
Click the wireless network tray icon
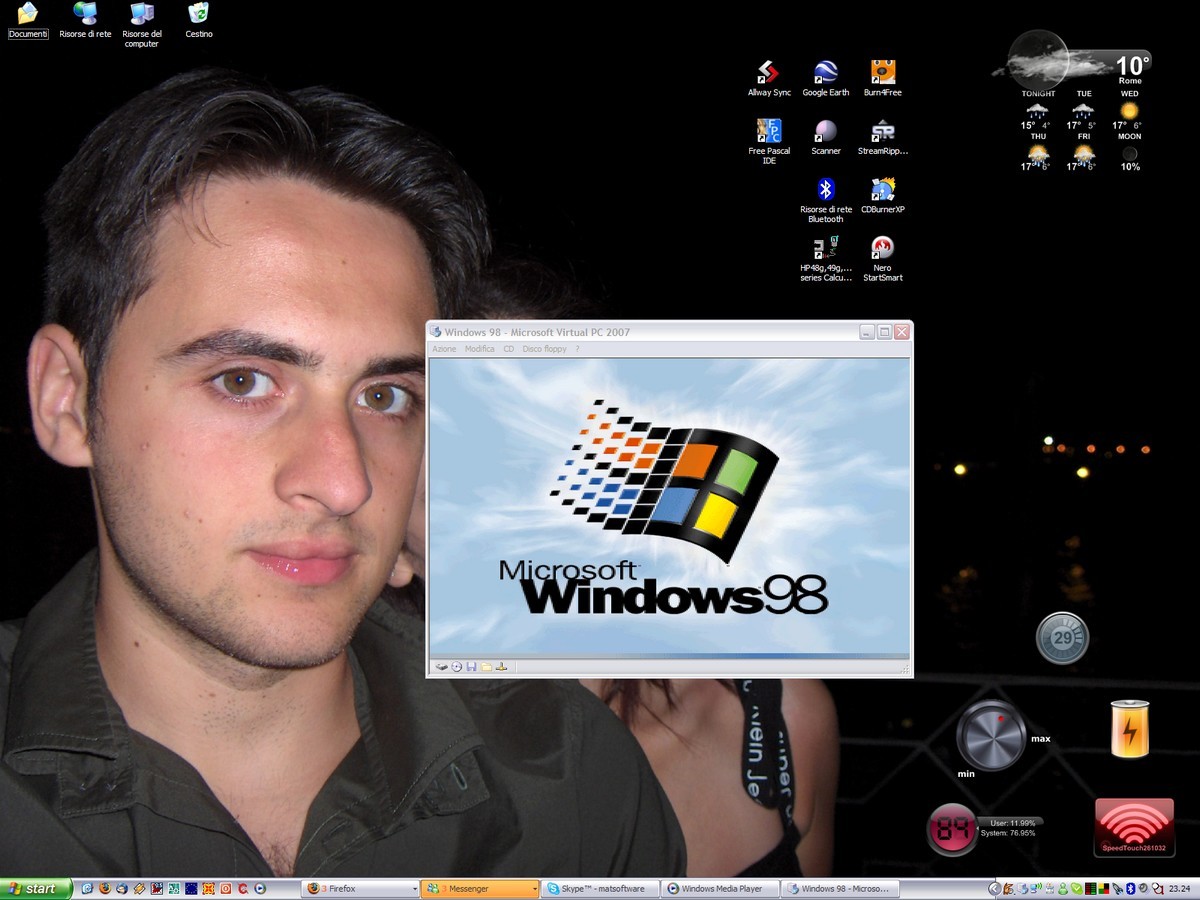coord(1036,888)
